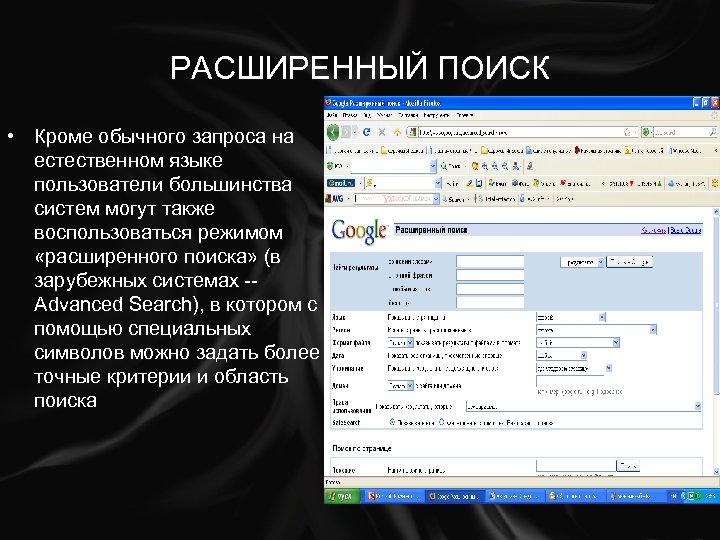
Task: Open the last menu in Firefox menu bar
Action: click(464, 115)
